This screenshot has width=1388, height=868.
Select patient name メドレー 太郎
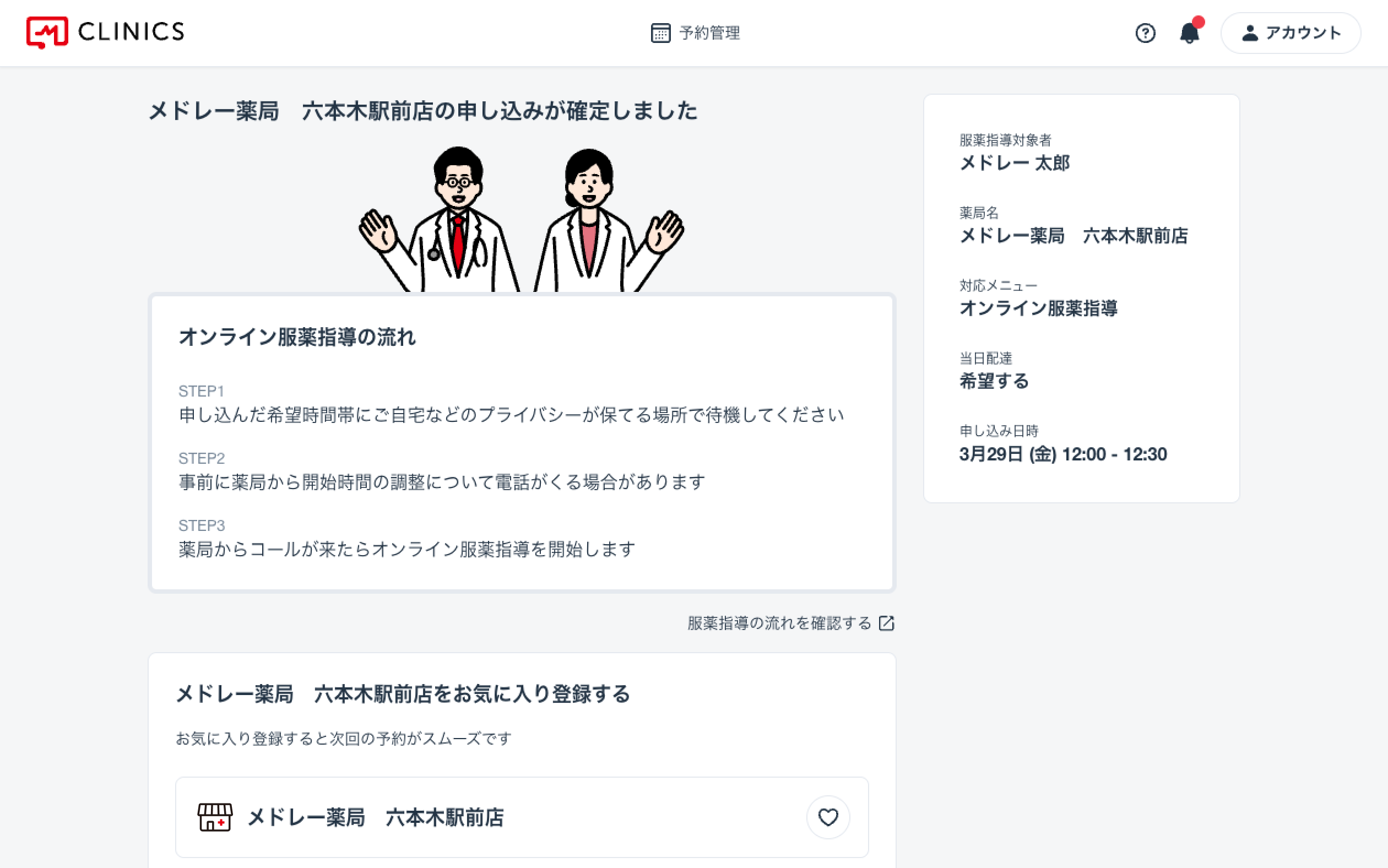tap(1015, 163)
